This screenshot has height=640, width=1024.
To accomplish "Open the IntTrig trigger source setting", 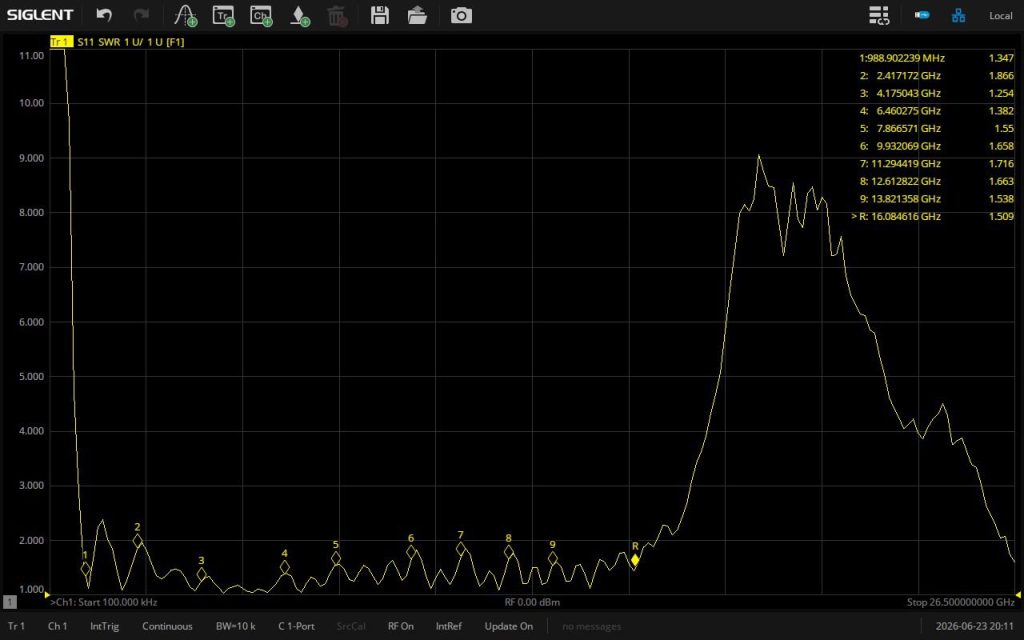I will pyautogui.click(x=104, y=626).
